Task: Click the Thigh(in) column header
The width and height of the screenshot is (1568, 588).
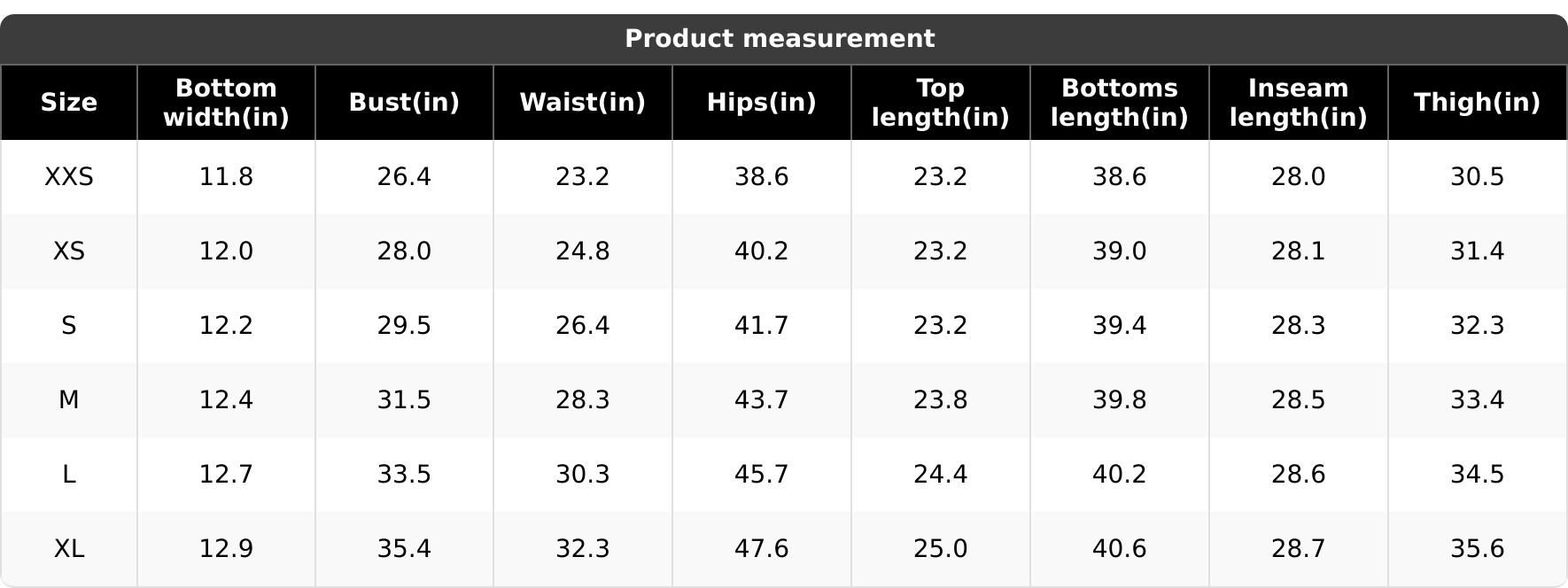Action: point(1478,103)
